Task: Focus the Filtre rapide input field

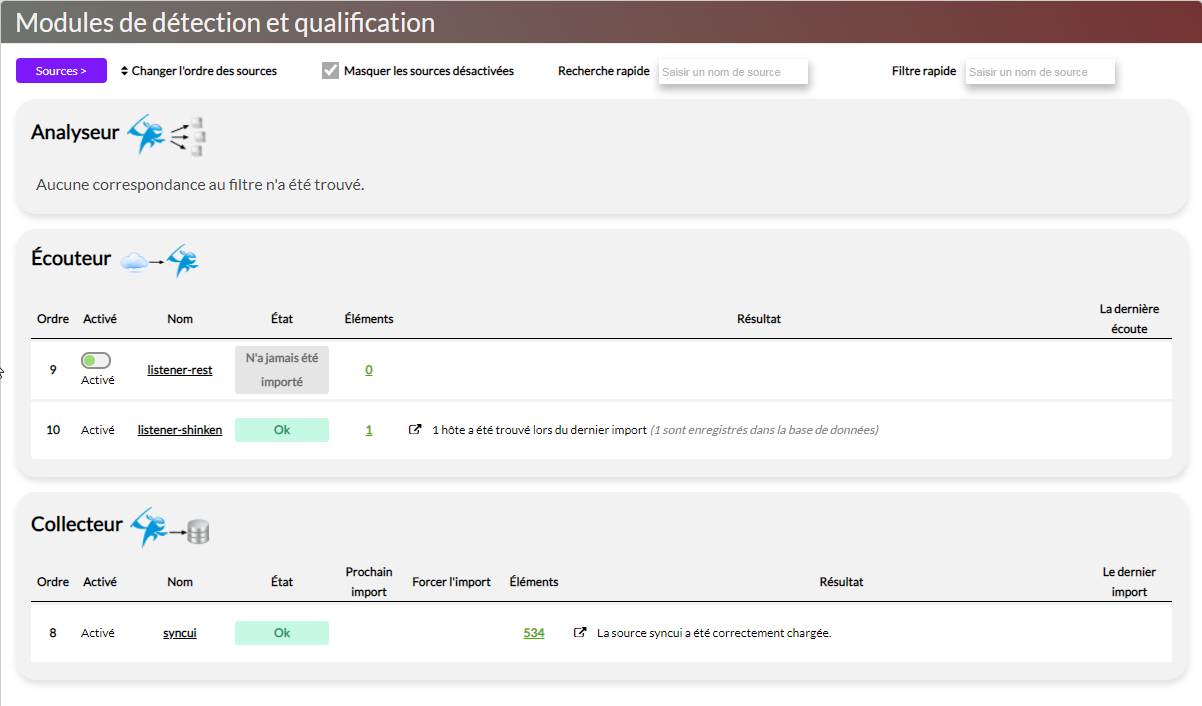Action: pos(1039,72)
